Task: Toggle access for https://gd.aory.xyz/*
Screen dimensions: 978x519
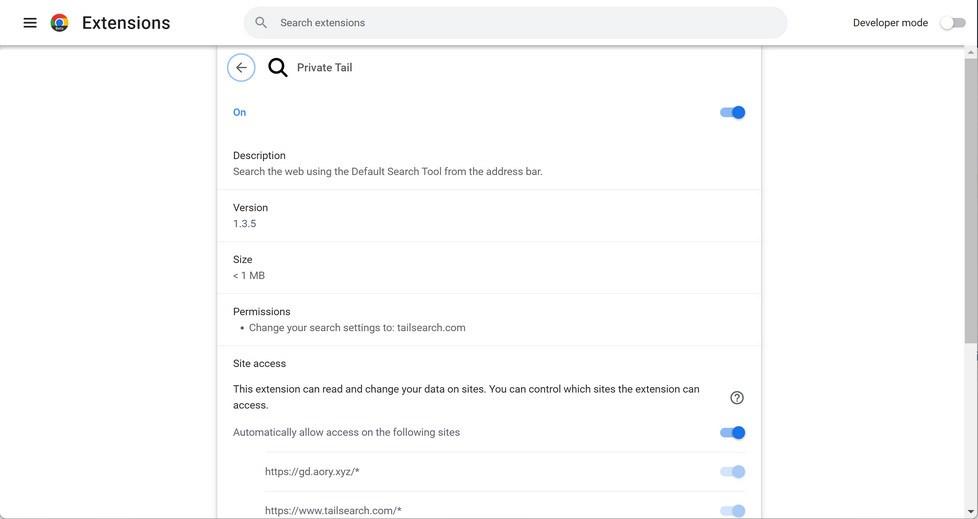Action: click(732, 472)
